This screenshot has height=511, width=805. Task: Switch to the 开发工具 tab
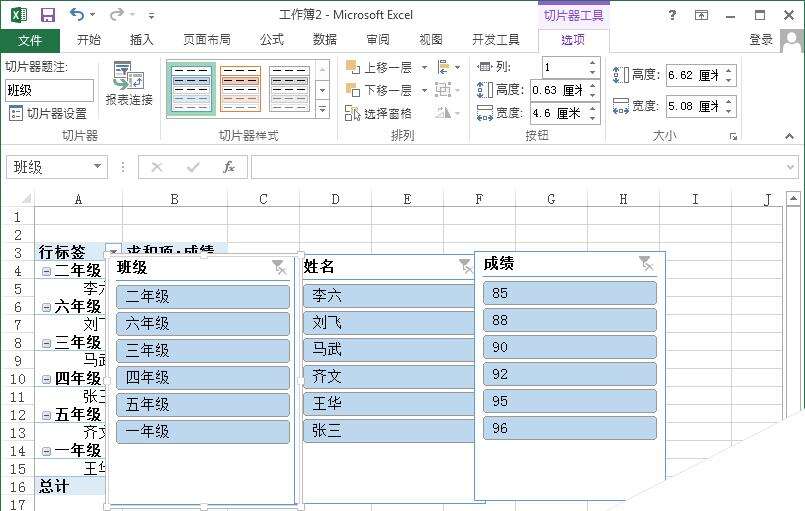(496, 40)
